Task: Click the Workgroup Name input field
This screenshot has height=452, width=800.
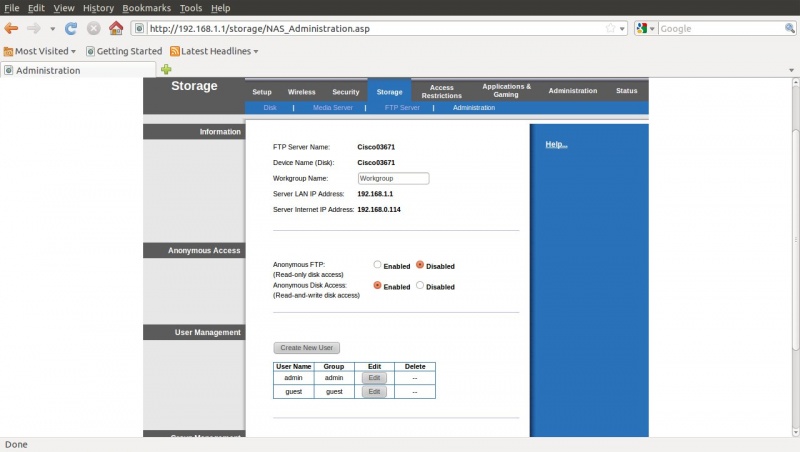Action: 393,178
